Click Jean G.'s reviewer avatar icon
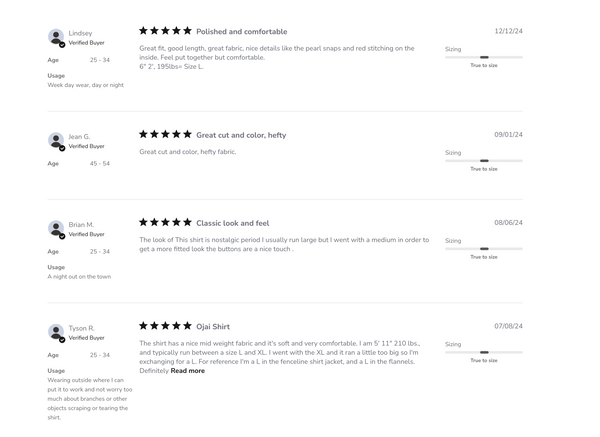 coord(56,141)
